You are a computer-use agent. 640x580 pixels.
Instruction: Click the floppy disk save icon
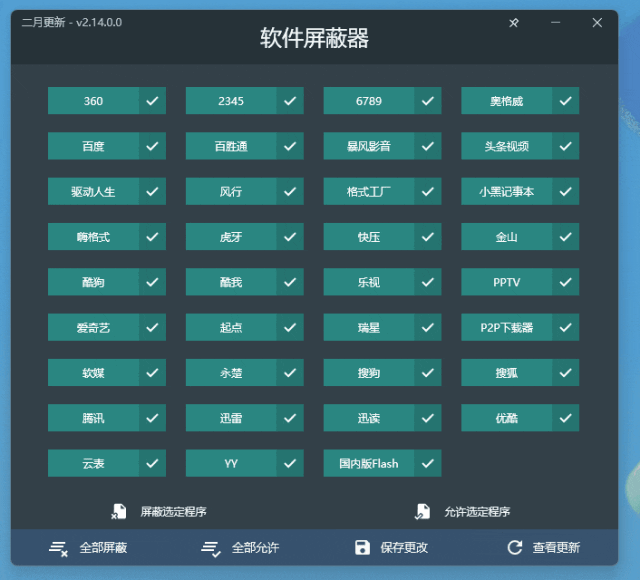[x=362, y=547]
